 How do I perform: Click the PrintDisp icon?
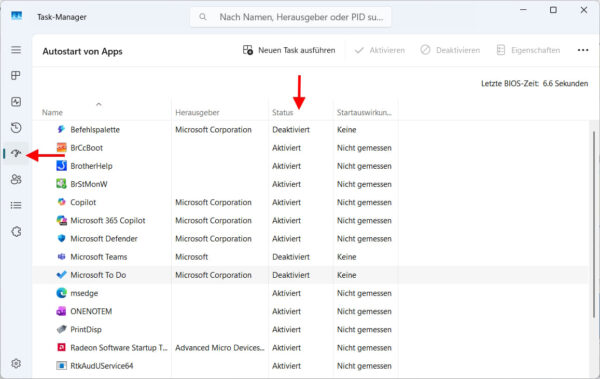[61, 329]
